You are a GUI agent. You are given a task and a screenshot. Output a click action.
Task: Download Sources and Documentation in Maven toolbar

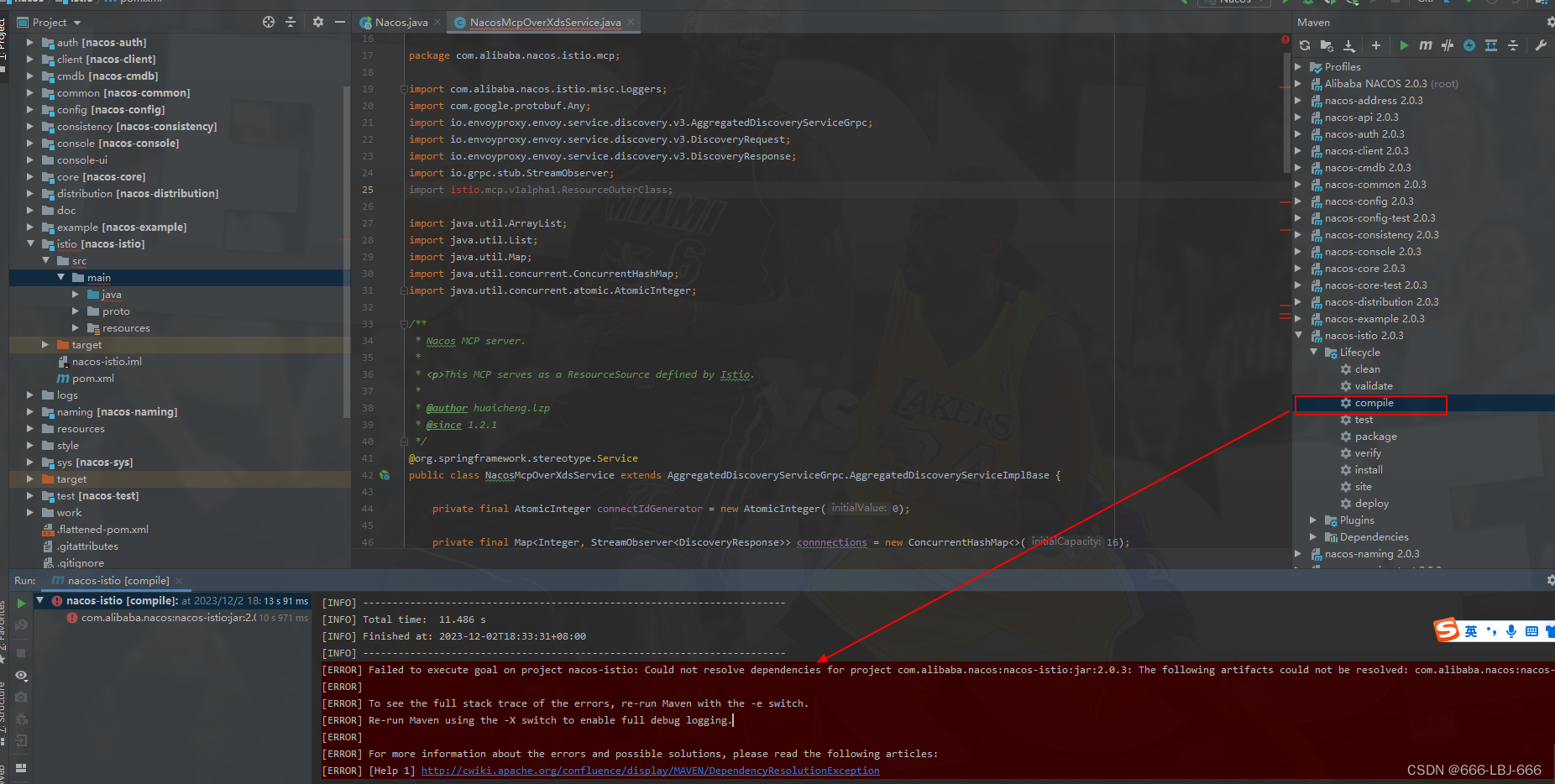(x=1349, y=45)
